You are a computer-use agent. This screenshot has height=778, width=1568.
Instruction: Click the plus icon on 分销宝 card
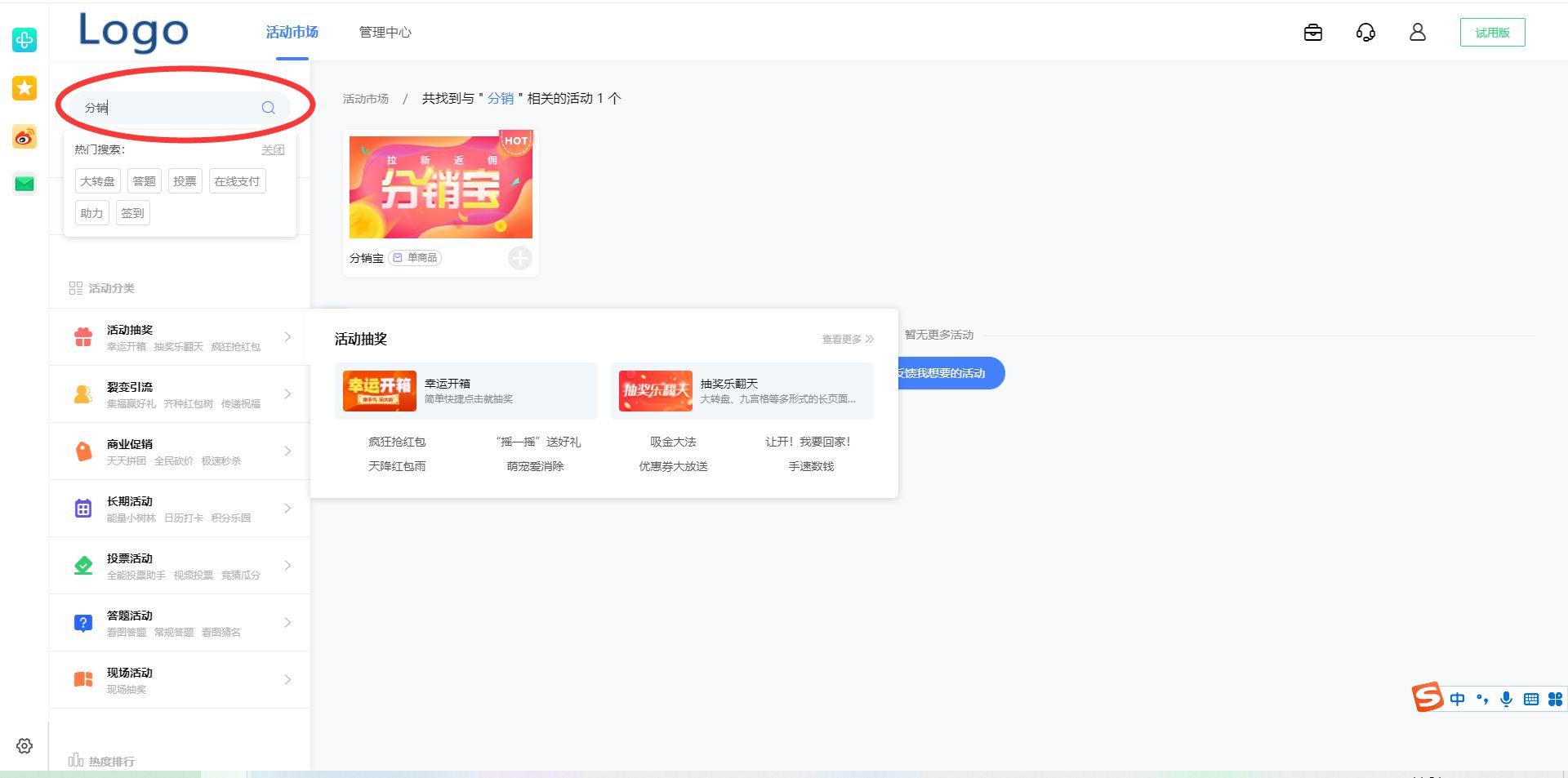pos(520,258)
